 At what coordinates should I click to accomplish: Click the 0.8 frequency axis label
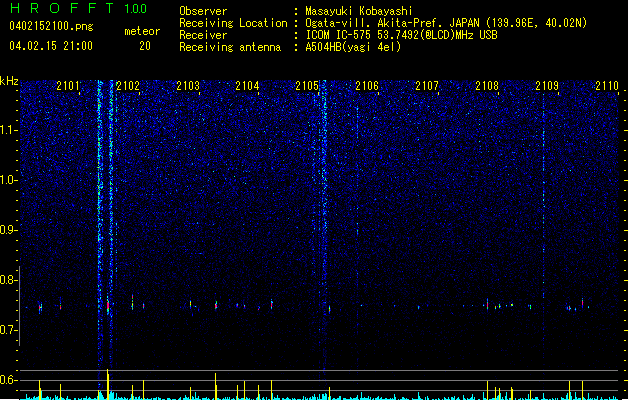coord(9,280)
